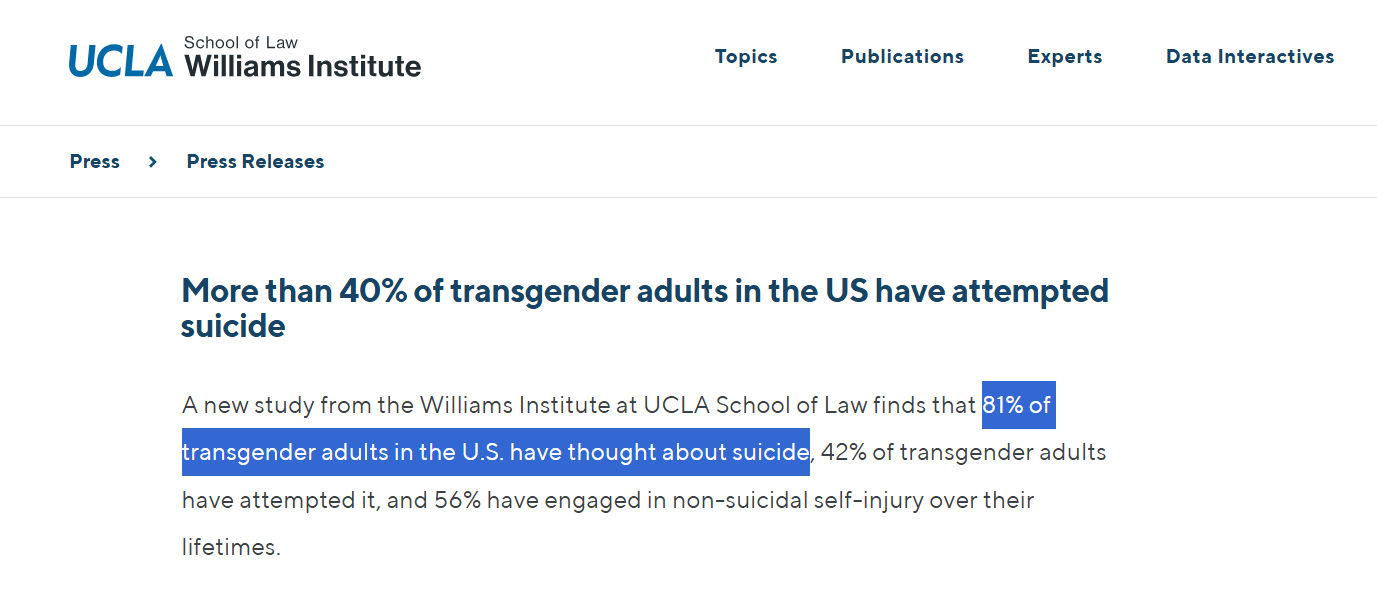Screen dimensions: 1377x592
Task: Click the headline about 40% of transgender adults
Action: [645, 308]
